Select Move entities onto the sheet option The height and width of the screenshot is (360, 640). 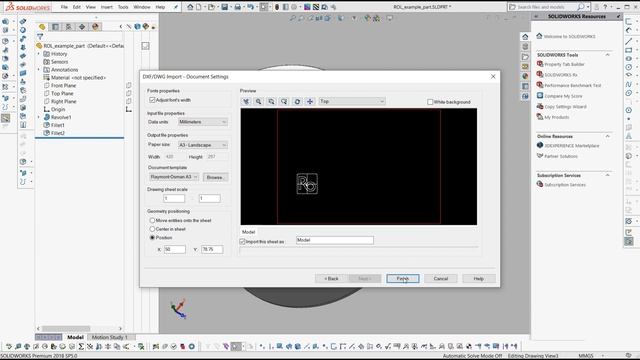tap(152, 220)
